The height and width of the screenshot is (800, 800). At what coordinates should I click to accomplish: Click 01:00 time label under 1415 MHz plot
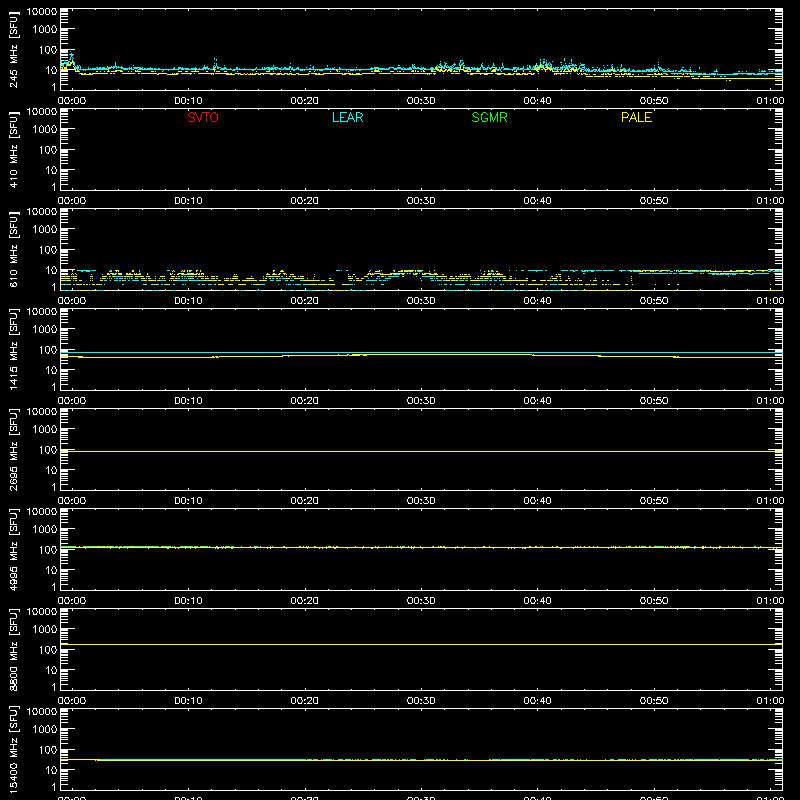click(x=770, y=401)
